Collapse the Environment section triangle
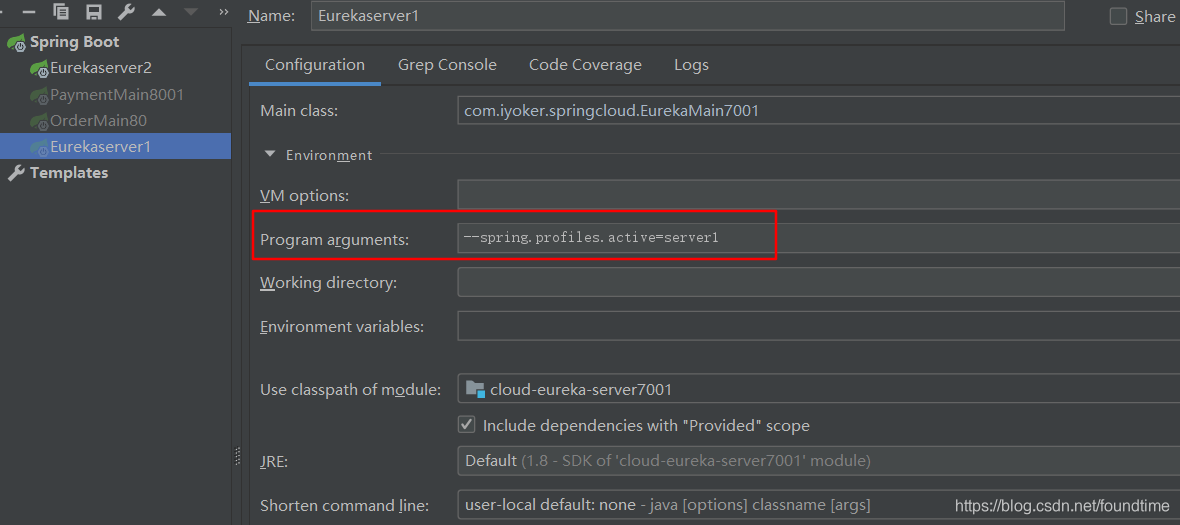The height and width of the screenshot is (525, 1180). pyautogui.click(x=269, y=155)
